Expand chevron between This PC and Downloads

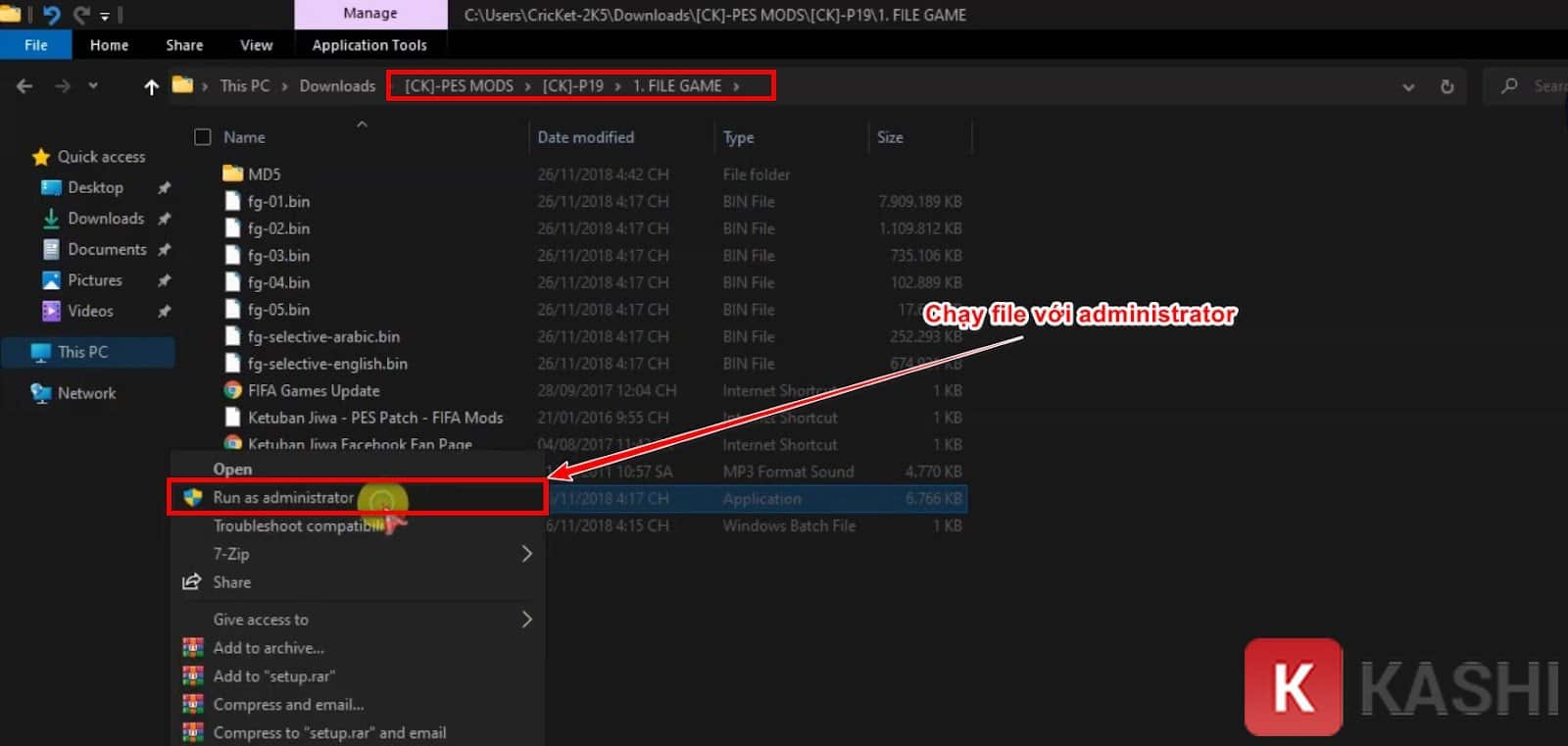[284, 86]
